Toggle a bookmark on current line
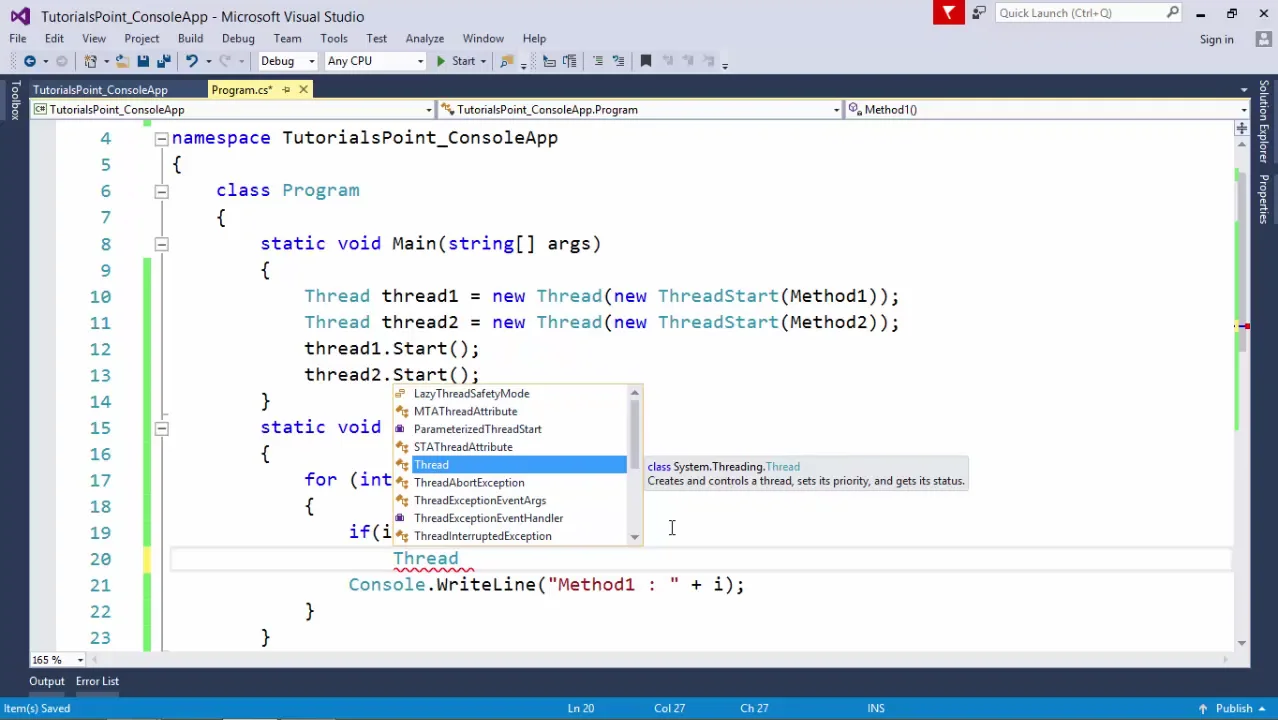The width and height of the screenshot is (1278, 720). coord(646,61)
